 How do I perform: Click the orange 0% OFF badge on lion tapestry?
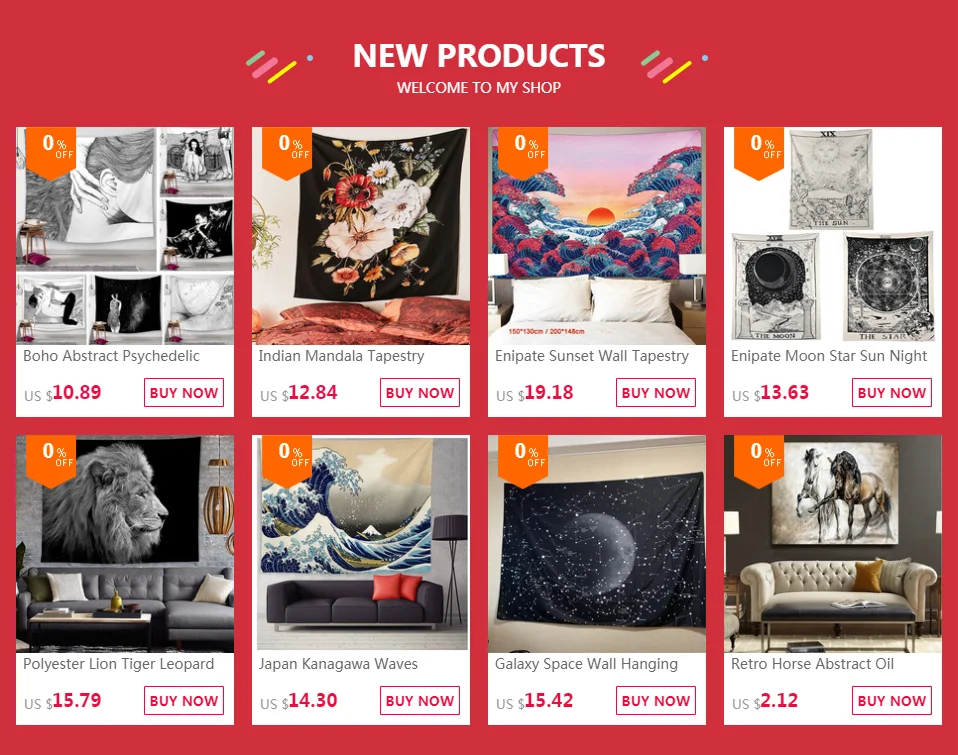pyautogui.click(x=51, y=461)
